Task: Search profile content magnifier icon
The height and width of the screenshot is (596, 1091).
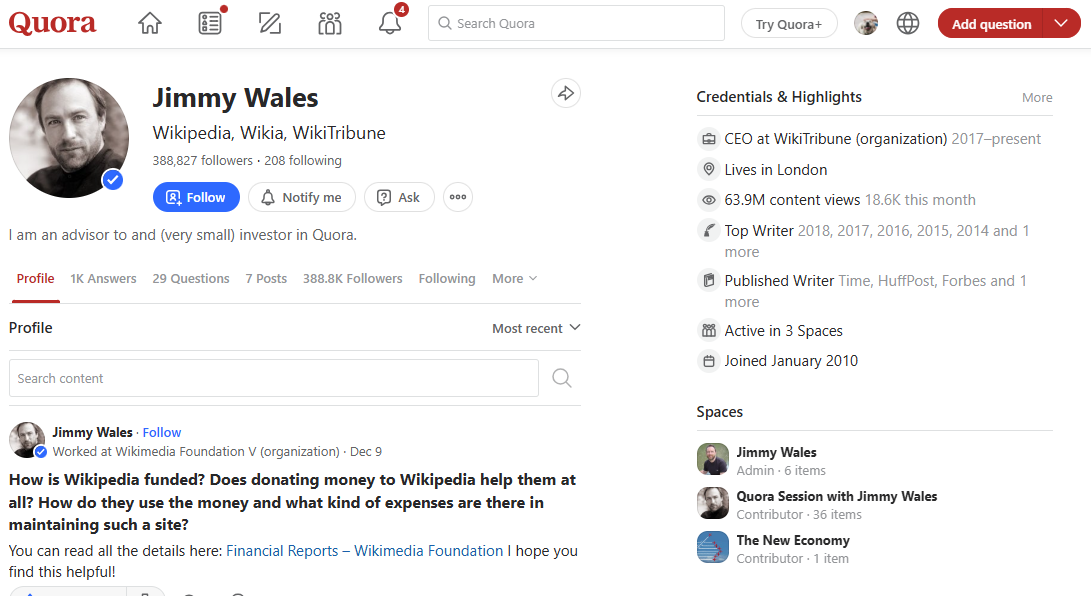Action: pyautogui.click(x=562, y=378)
